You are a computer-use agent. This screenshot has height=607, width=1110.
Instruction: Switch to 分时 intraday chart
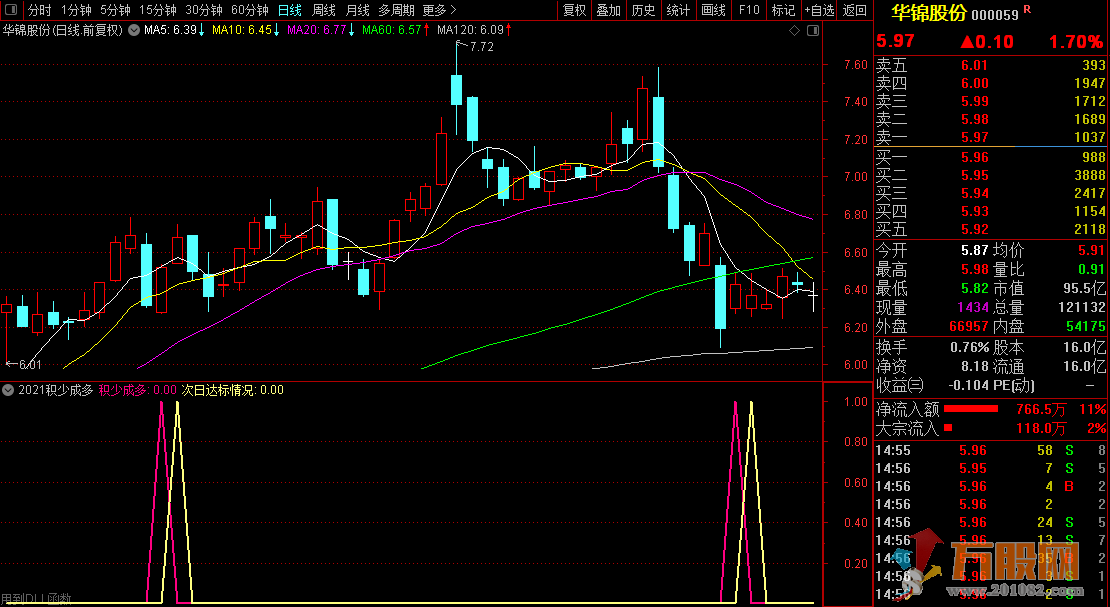click(x=40, y=10)
